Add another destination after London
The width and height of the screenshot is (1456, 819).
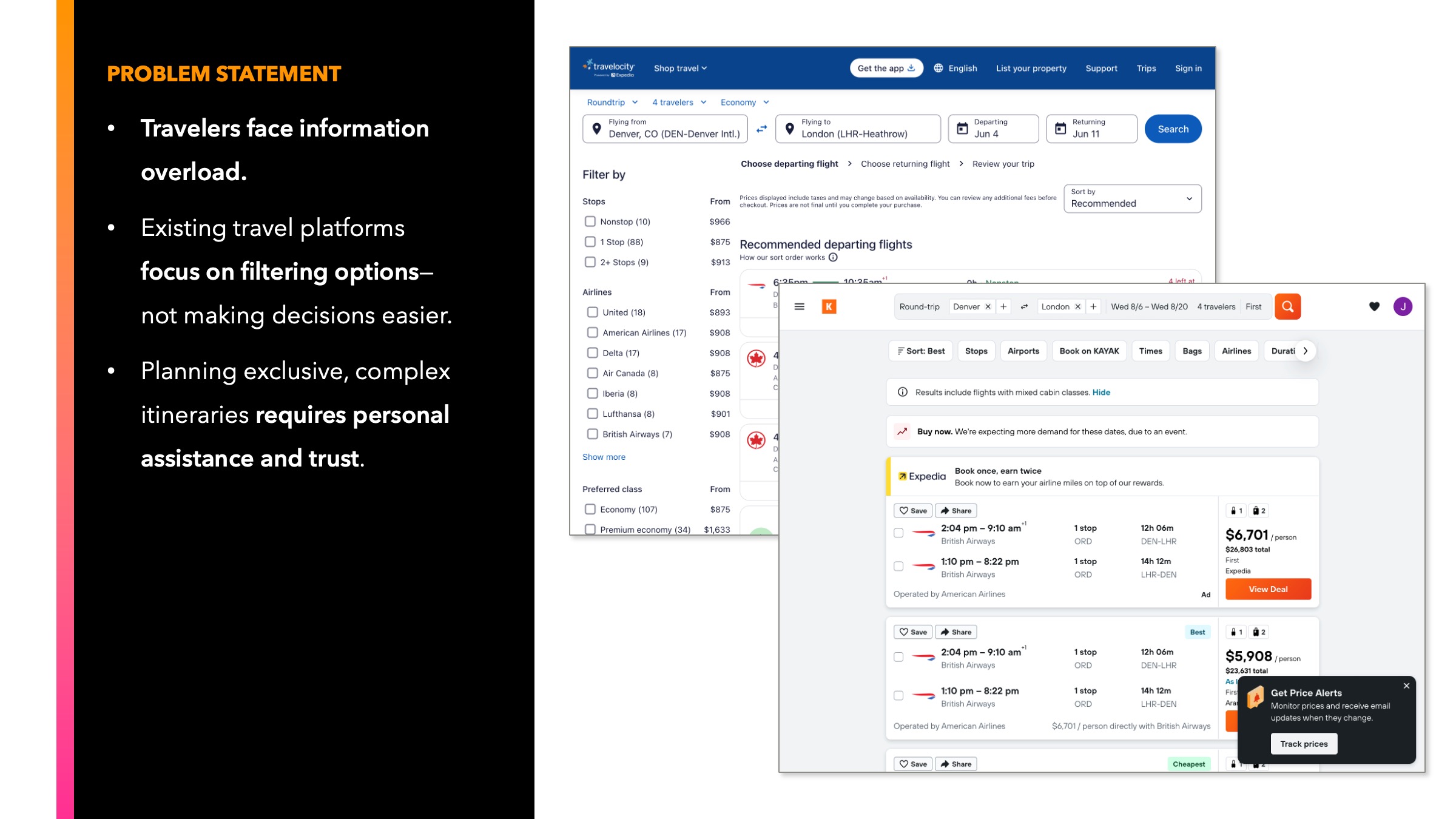1093,306
